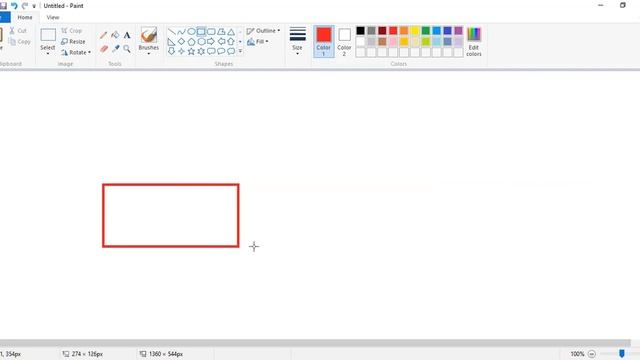Activate the Color 1 foreground swatch

click(324, 41)
